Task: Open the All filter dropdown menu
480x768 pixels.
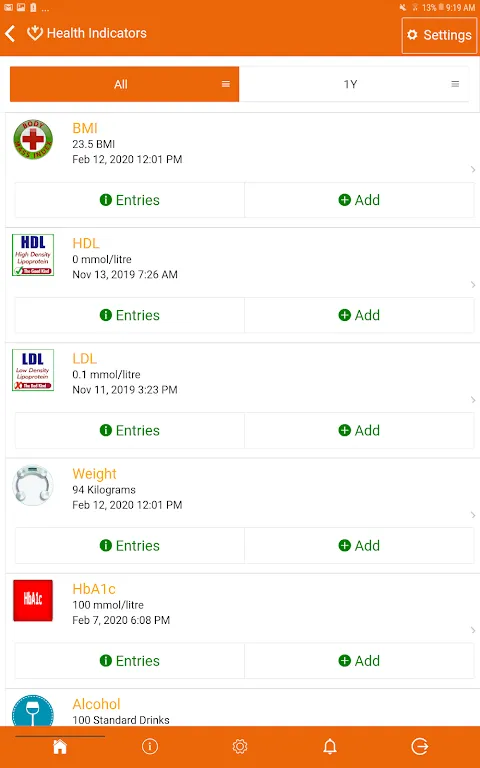Action: pos(124,84)
